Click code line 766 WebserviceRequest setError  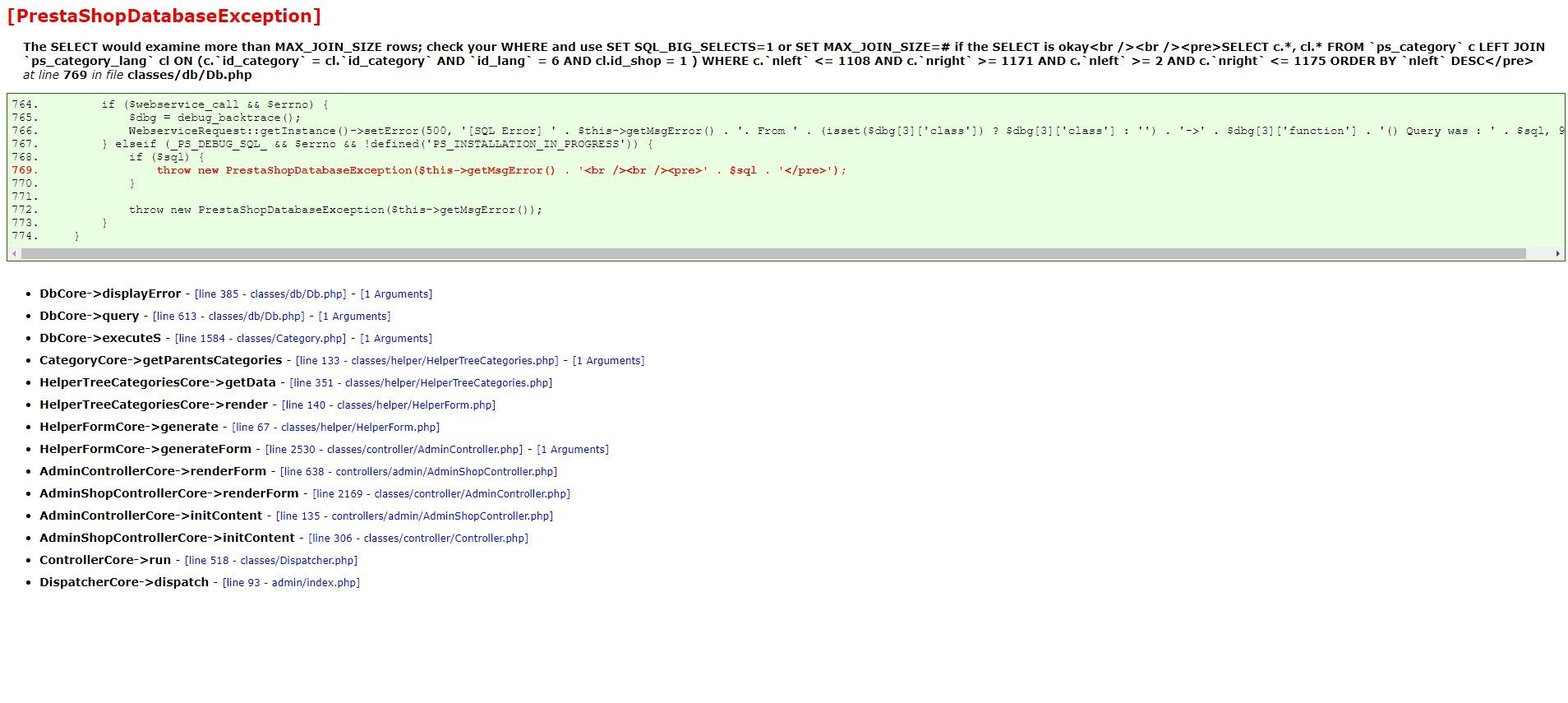click(846, 131)
